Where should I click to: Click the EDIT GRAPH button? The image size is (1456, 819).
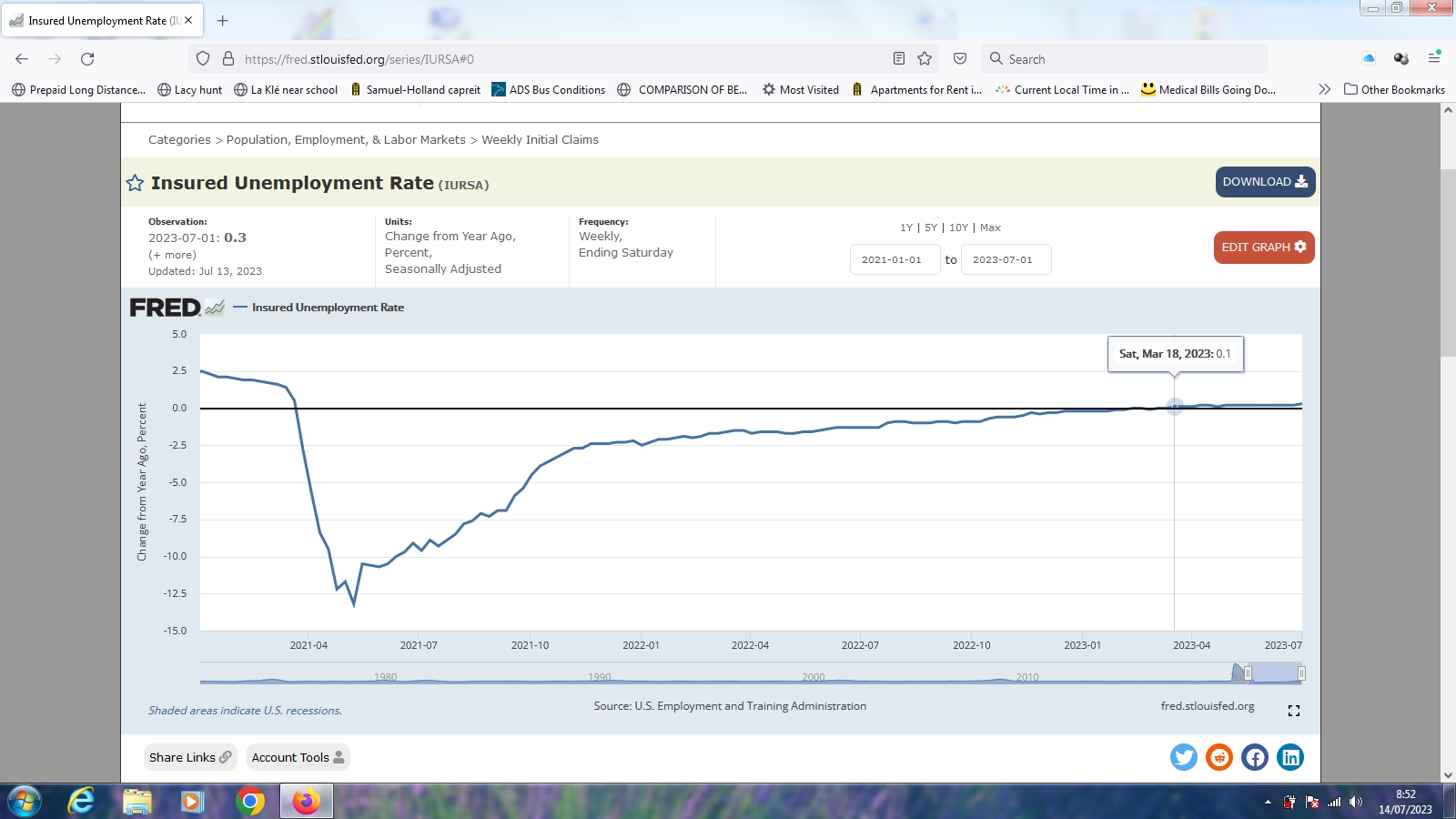point(1263,248)
